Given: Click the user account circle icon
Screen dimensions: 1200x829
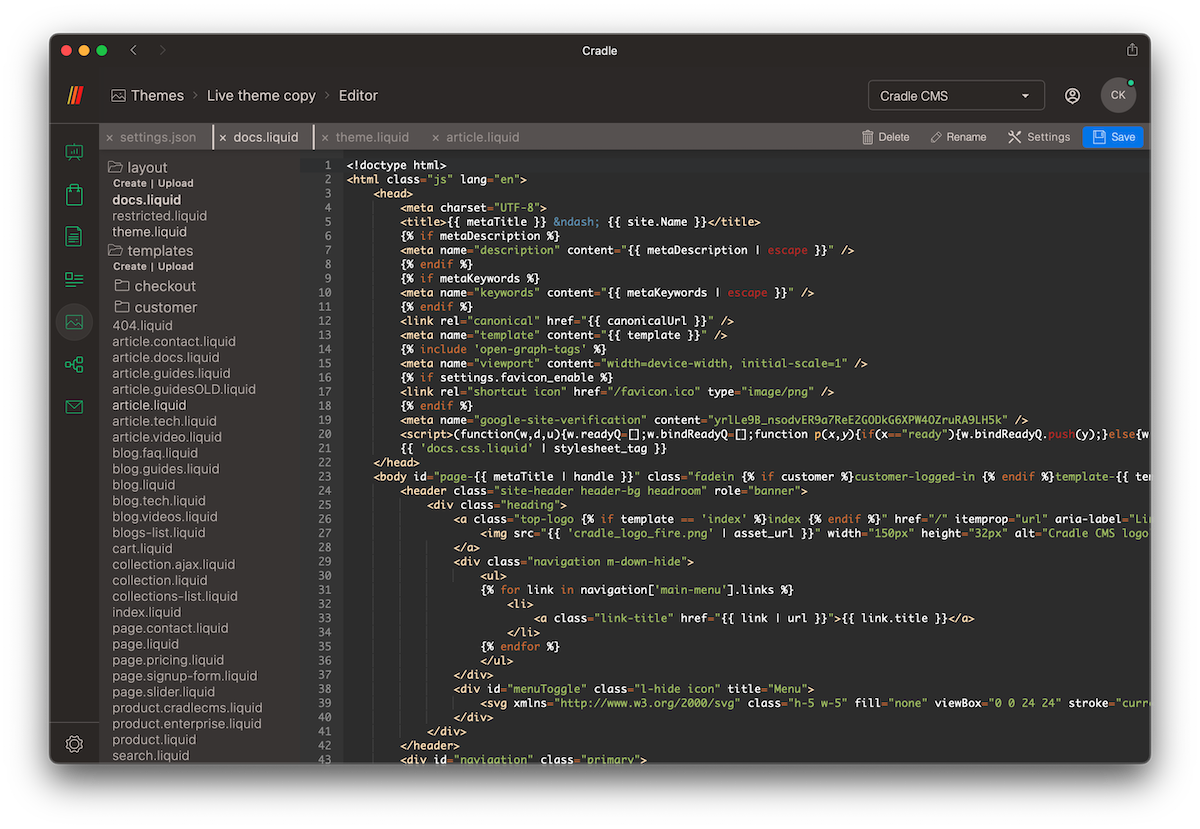Looking at the screenshot, I should [x=1072, y=96].
